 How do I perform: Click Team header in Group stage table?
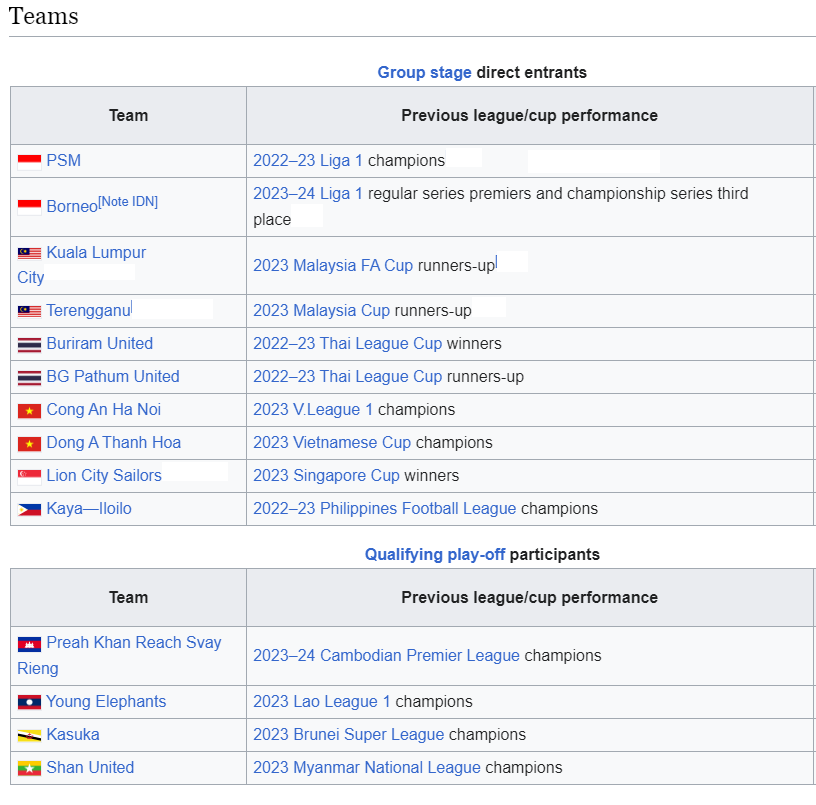[129, 116]
